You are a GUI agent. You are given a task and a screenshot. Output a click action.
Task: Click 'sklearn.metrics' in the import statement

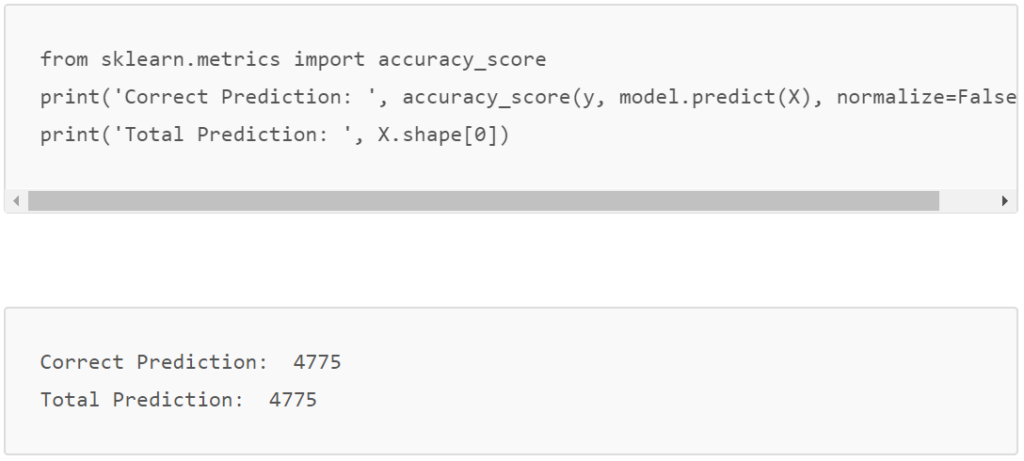coord(191,59)
